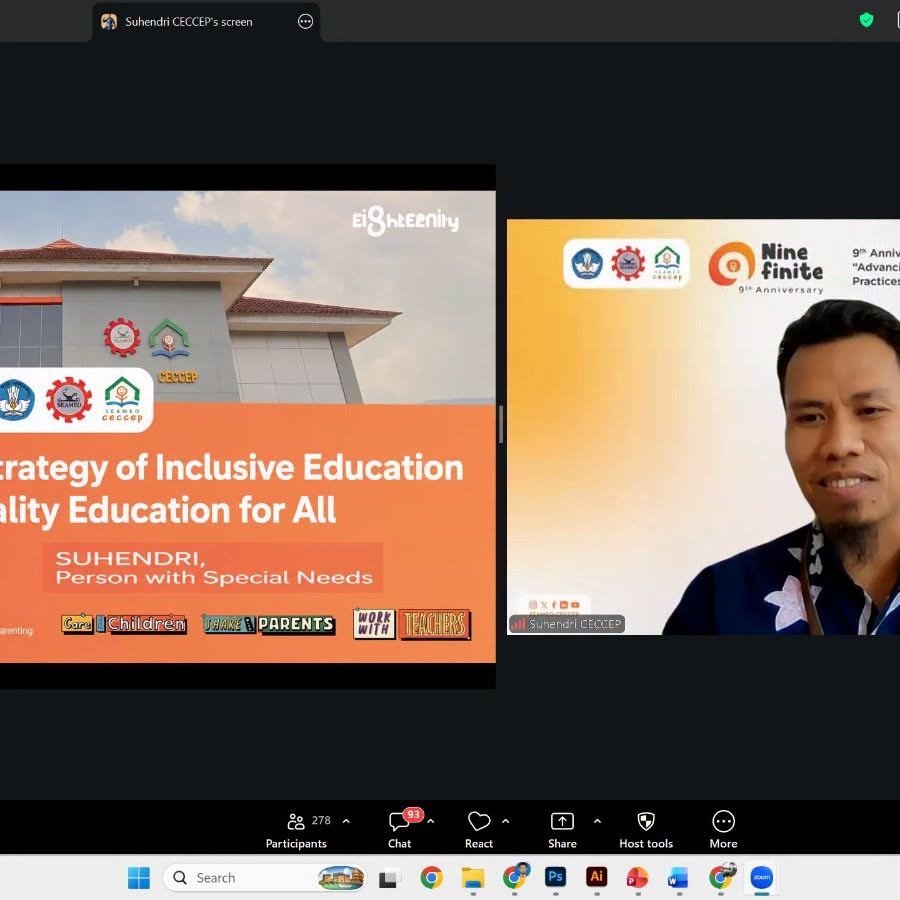Open the React heart icon
Viewport: 900px width, 900px height.
click(x=479, y=821)
